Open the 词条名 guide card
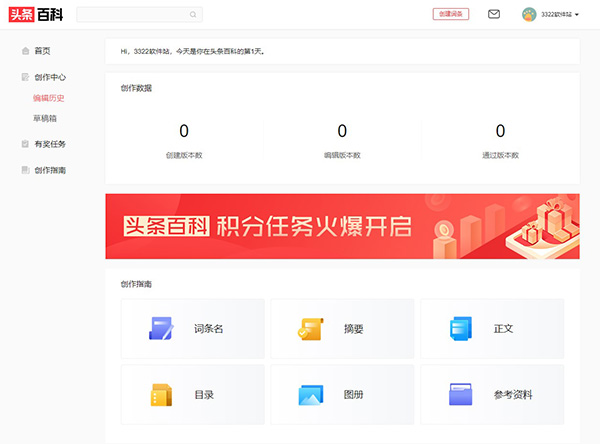 click(x=193, y=328)
